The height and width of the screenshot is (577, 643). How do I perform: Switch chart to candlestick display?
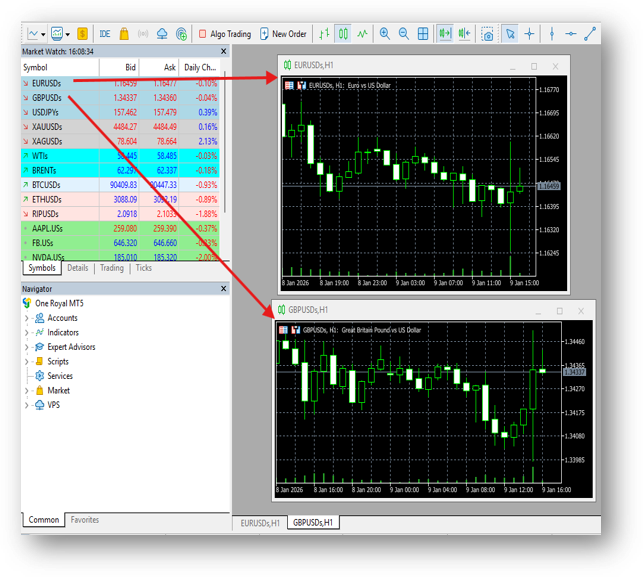pyautogui.click(x=343, y=34)
